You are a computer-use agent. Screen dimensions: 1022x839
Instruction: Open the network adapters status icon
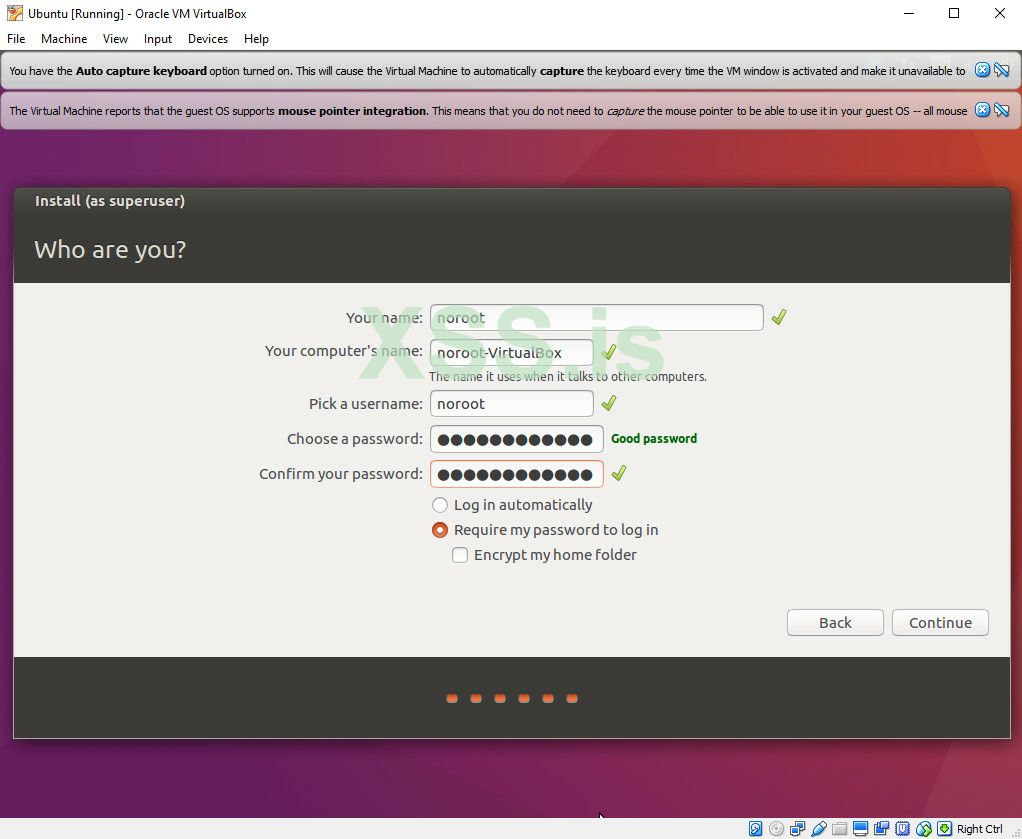(x=797, y=829)
